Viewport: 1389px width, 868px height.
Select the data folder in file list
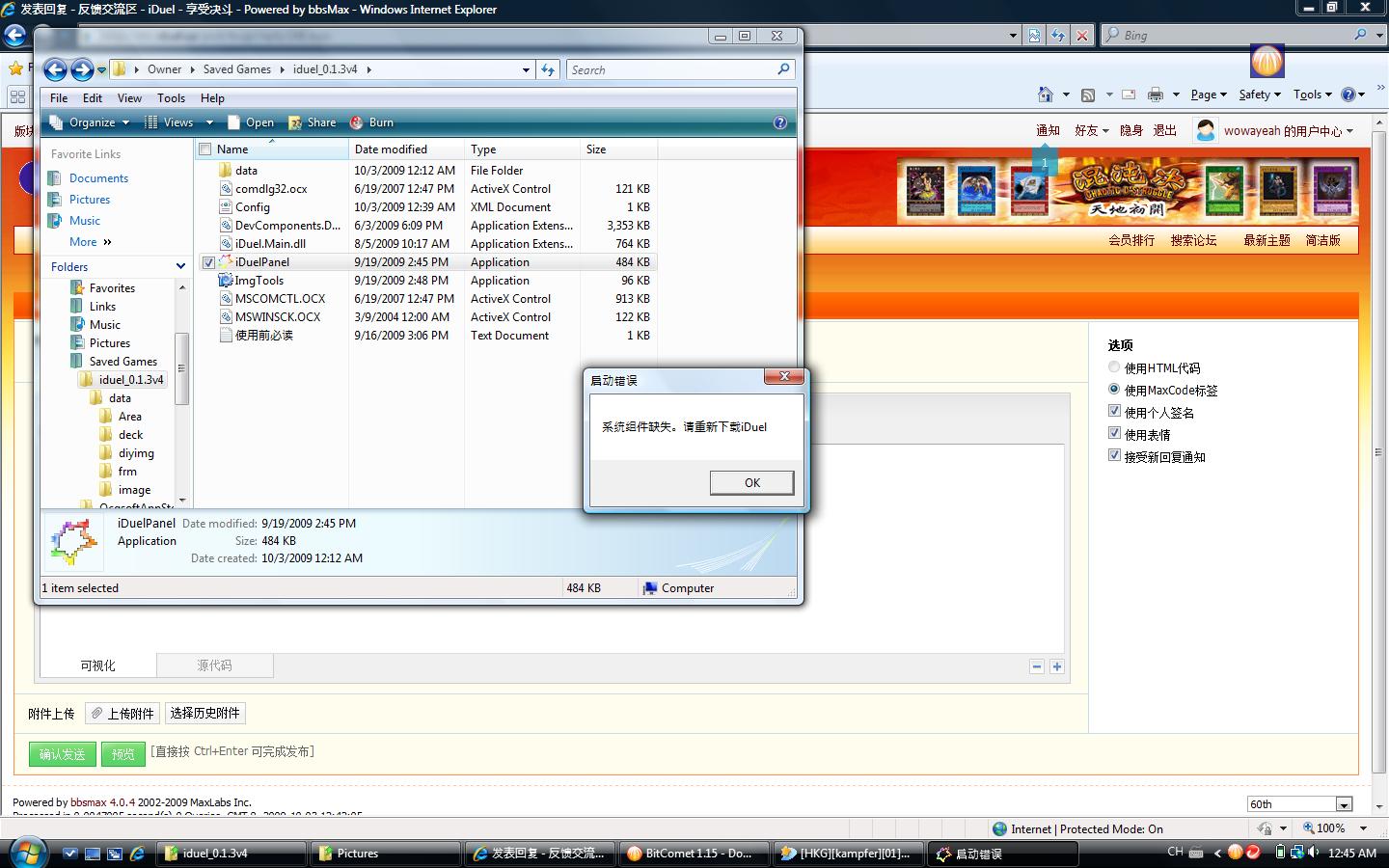click(246, 171)
